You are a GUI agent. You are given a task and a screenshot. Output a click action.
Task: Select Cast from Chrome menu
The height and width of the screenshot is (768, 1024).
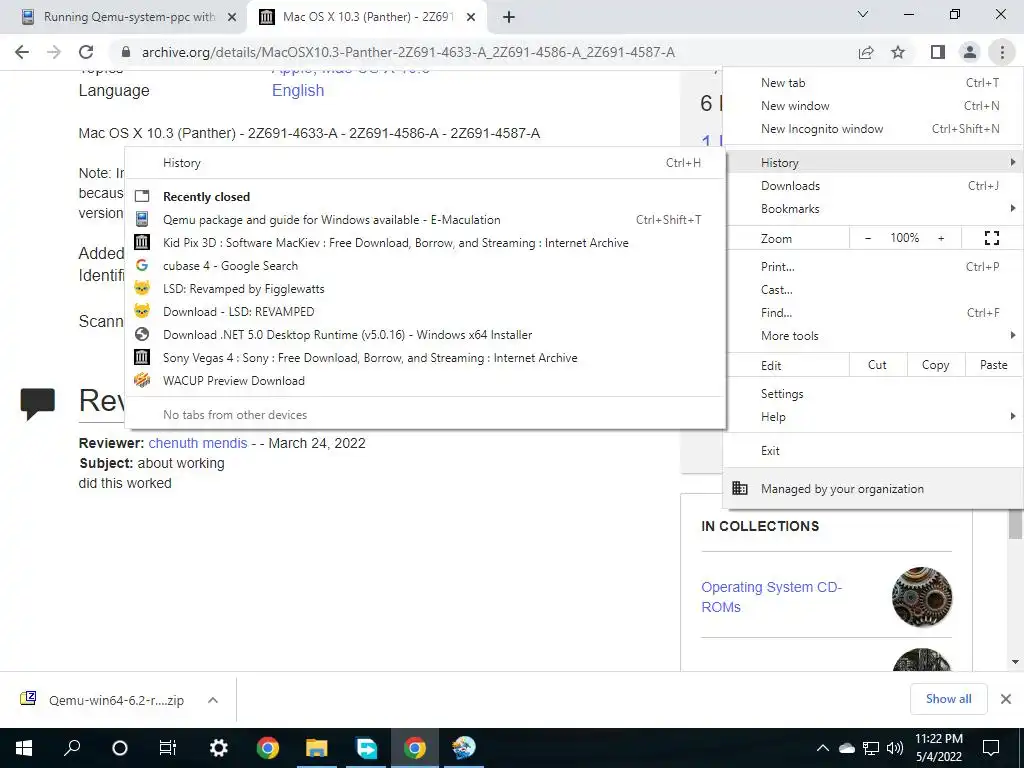click(873, 290)
